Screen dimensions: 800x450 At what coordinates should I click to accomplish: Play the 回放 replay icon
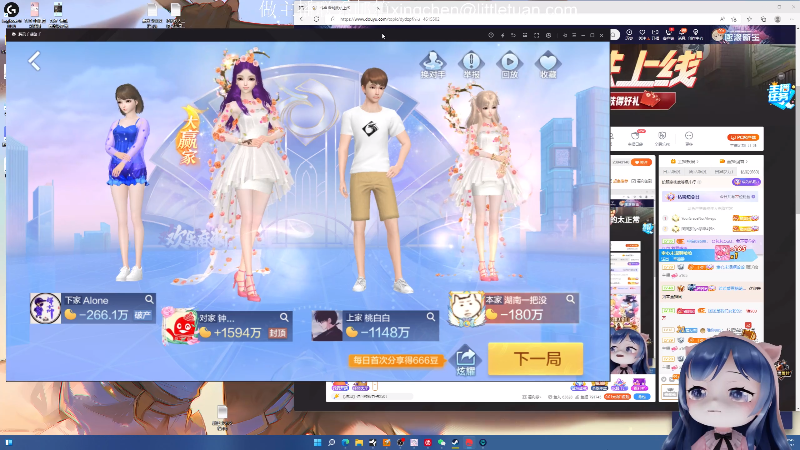pyautogui.click(x=509, y=65)
